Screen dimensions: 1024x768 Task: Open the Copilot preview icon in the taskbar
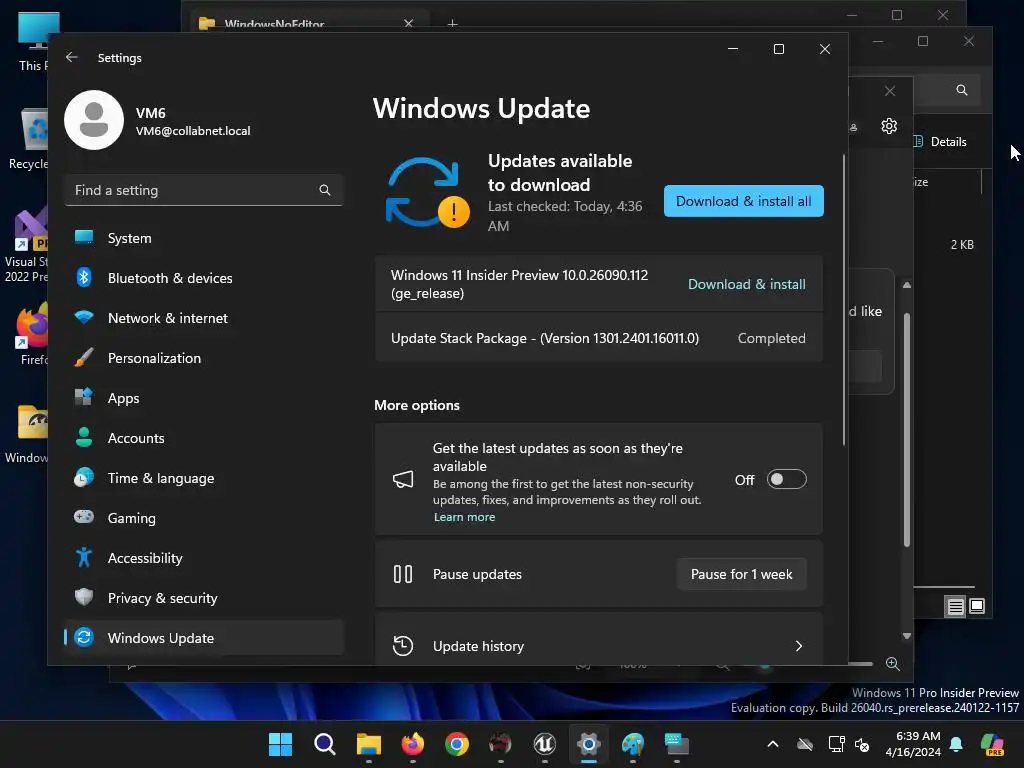[x=992, y=744]
